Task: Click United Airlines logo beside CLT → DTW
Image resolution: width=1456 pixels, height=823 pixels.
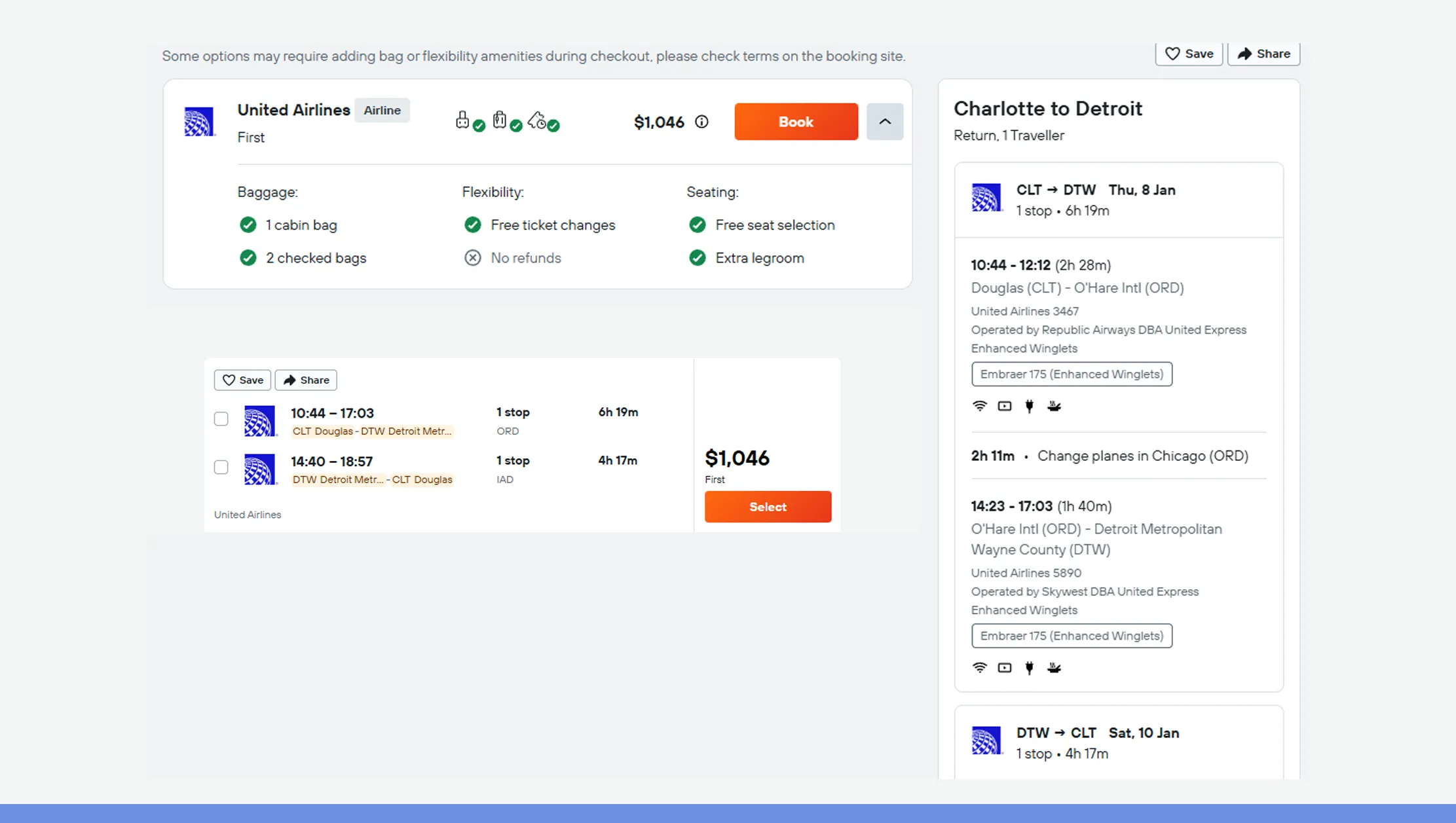Action: 986,198
